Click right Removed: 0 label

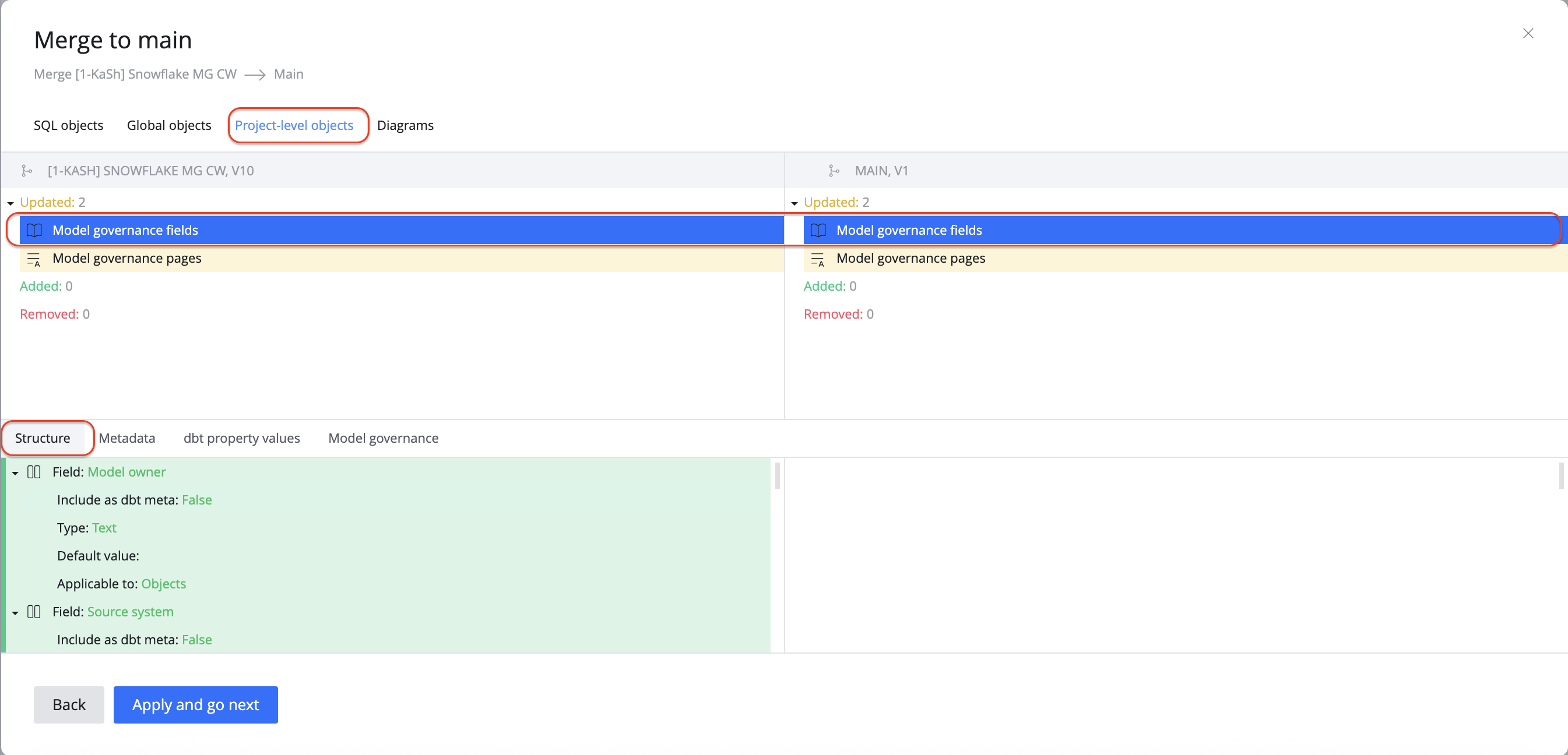pyautogui.click(x=838, y=314)
